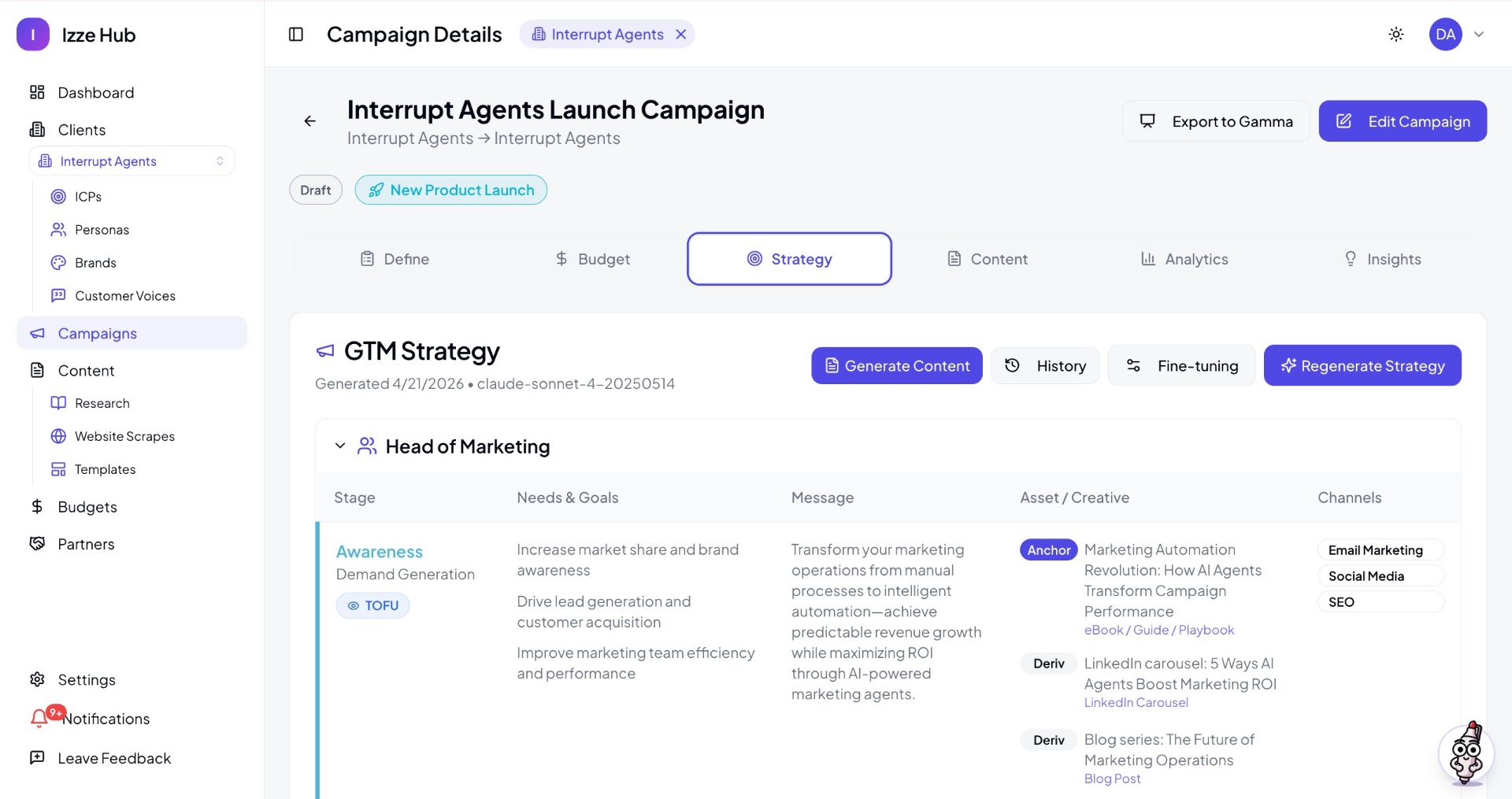Viewport: 1512px width, 799px height.
Task: Switch to the Define tab
Action: [395, 258]
